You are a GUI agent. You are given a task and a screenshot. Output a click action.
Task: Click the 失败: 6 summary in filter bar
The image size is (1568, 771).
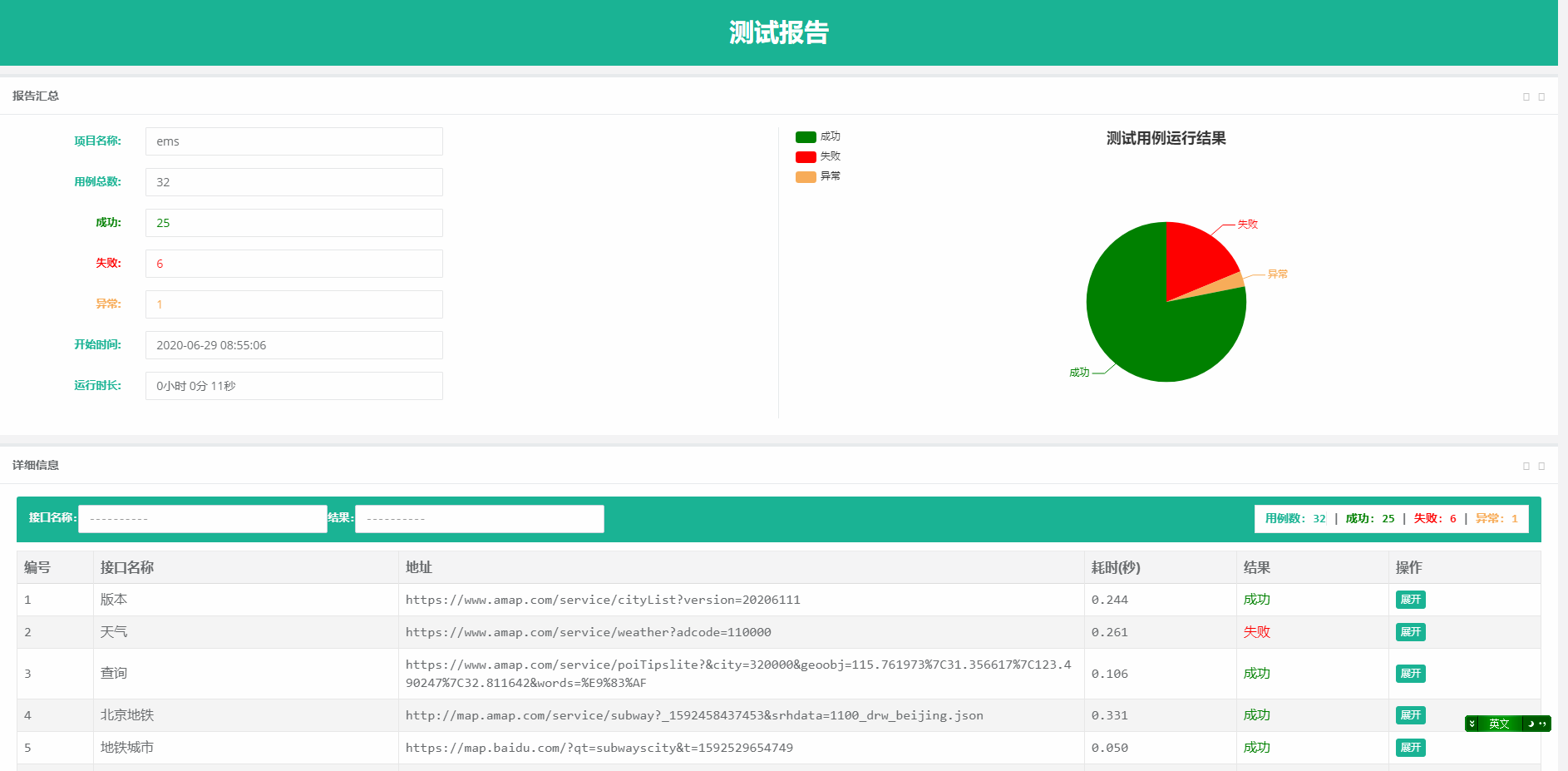1435,519
